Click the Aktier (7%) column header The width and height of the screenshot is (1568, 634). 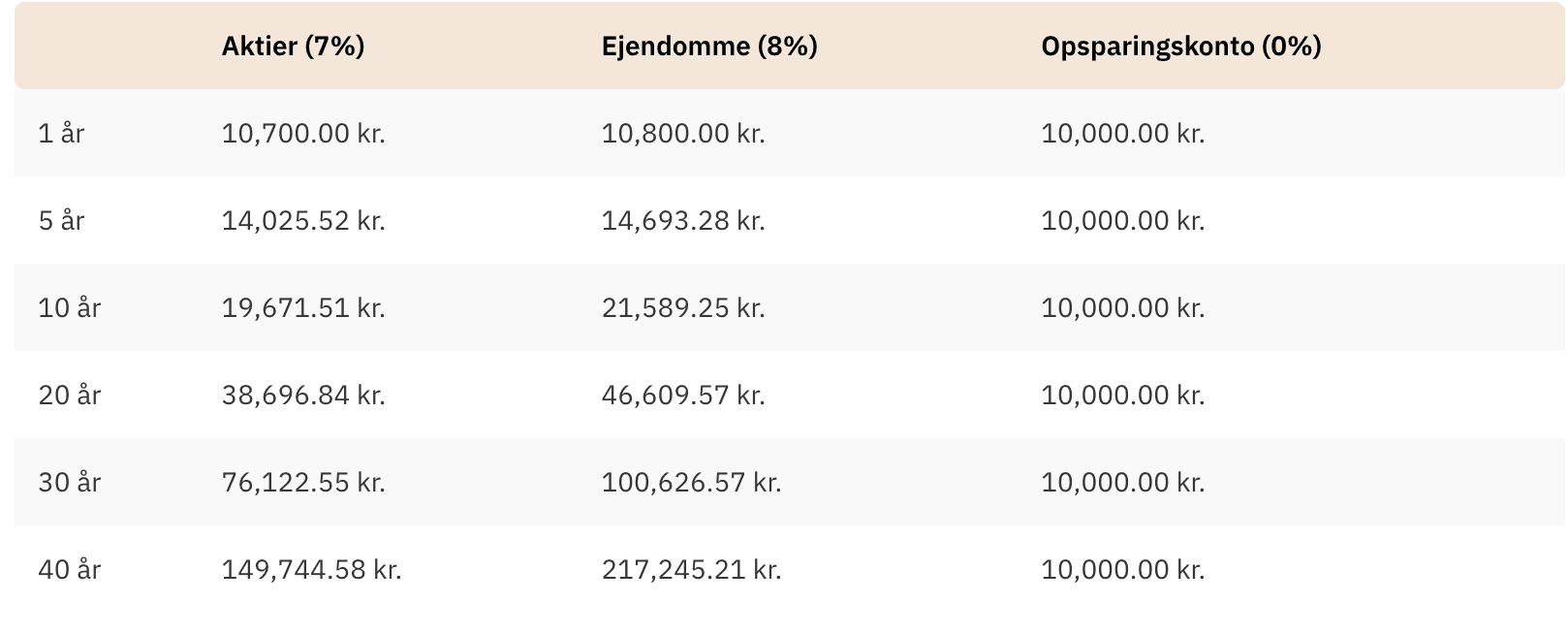coord(293,47)
